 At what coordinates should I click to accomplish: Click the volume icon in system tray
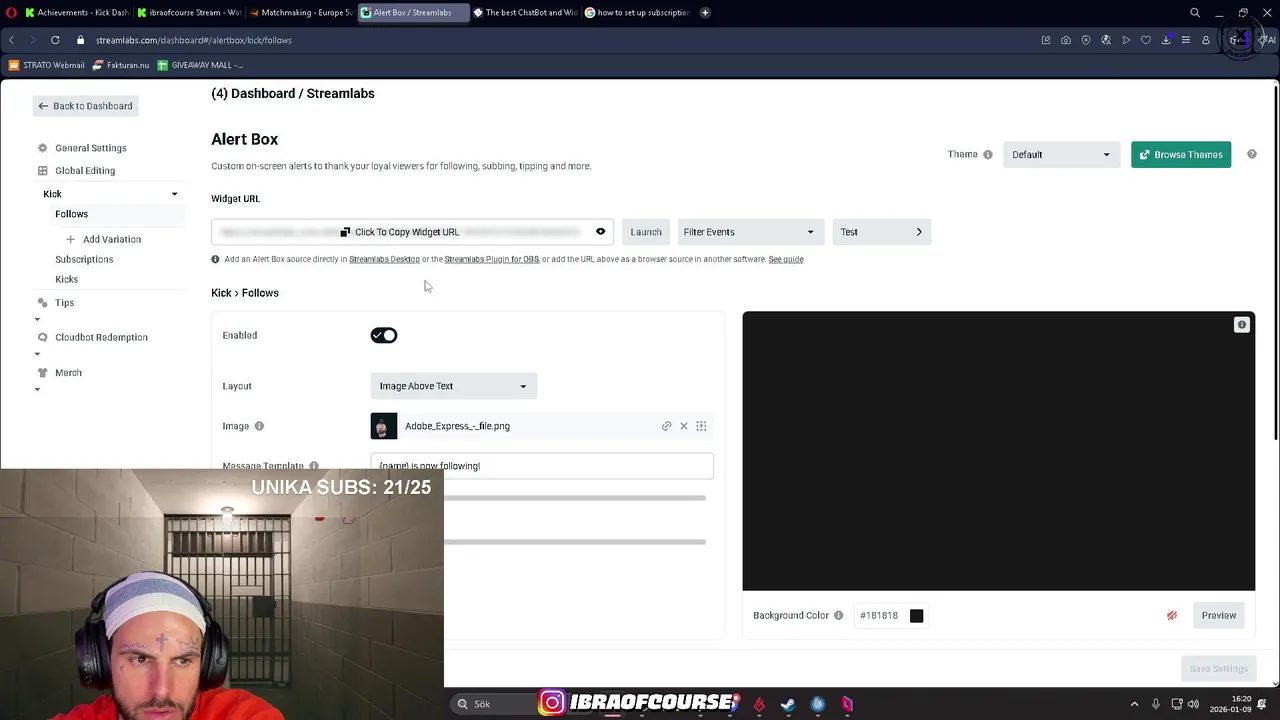(x=1193, y=704)
